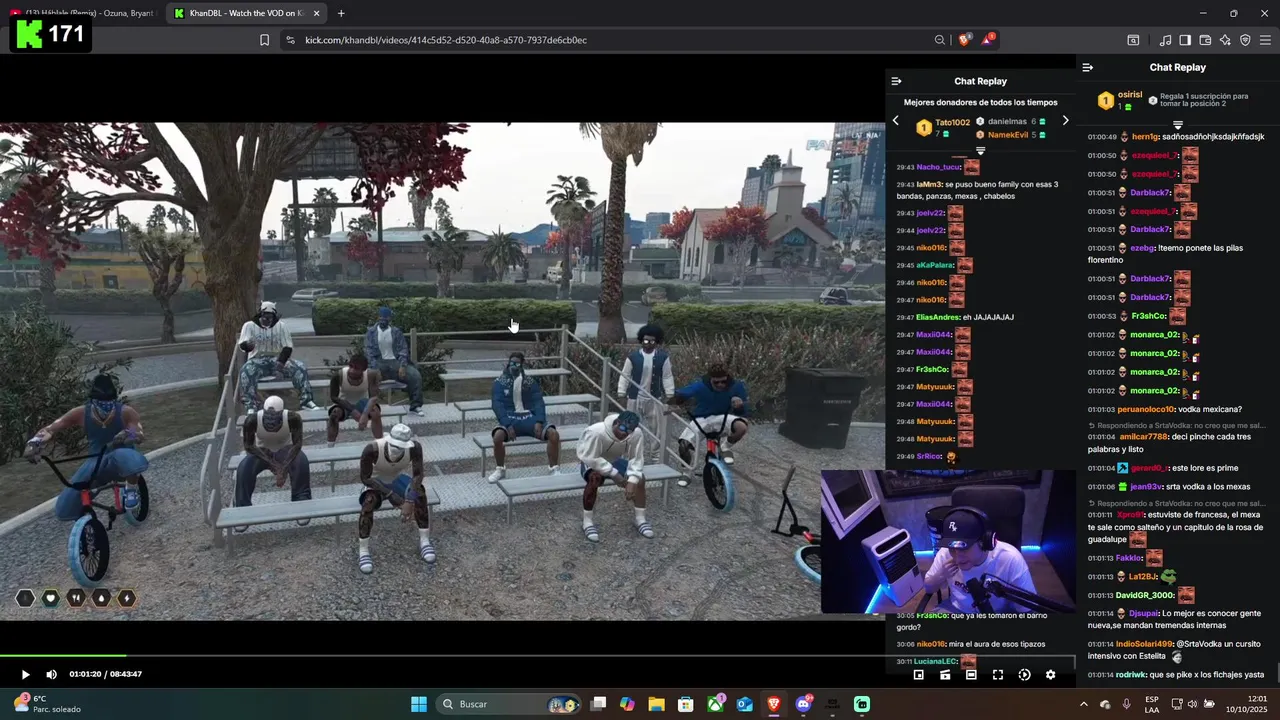This screenshot has width=1280, height=720.
Task: Open danielmas donor entry
Action: 1007,122
